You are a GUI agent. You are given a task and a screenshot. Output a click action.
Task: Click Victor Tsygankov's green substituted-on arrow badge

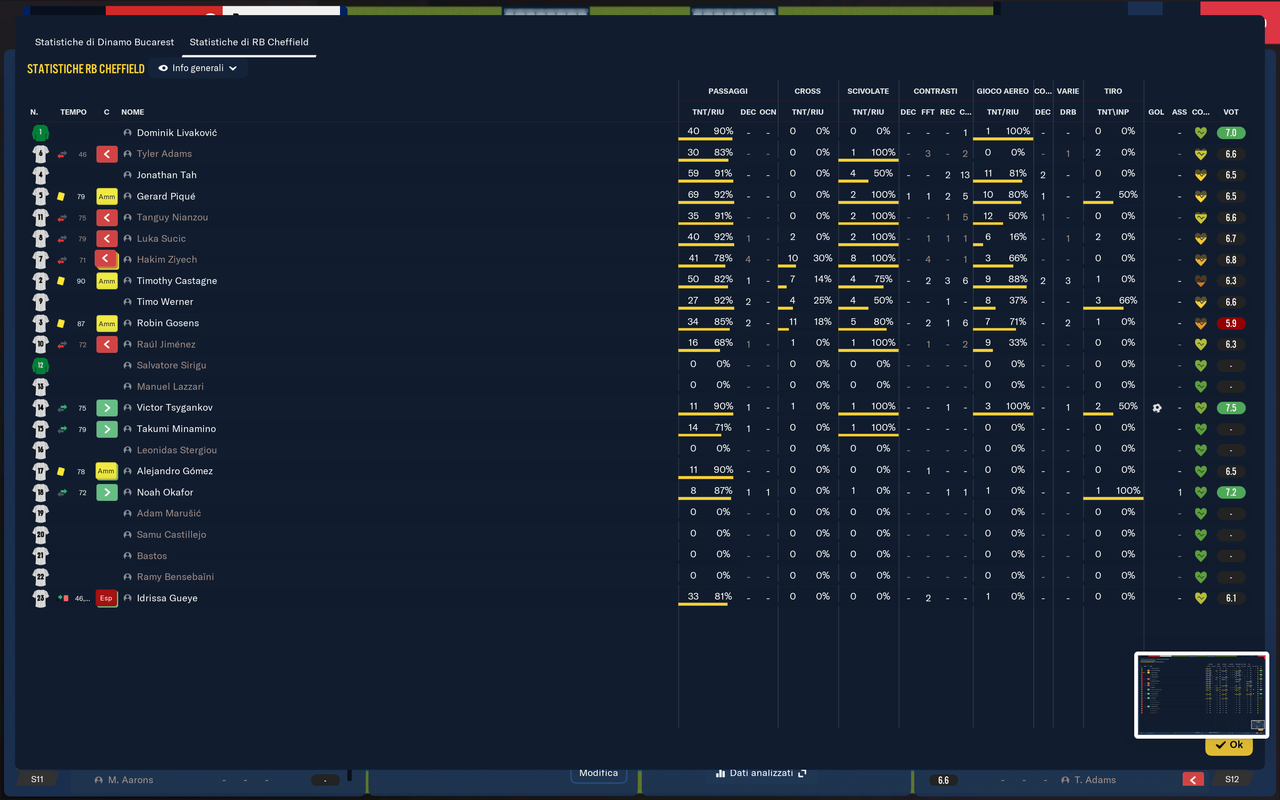107,408
